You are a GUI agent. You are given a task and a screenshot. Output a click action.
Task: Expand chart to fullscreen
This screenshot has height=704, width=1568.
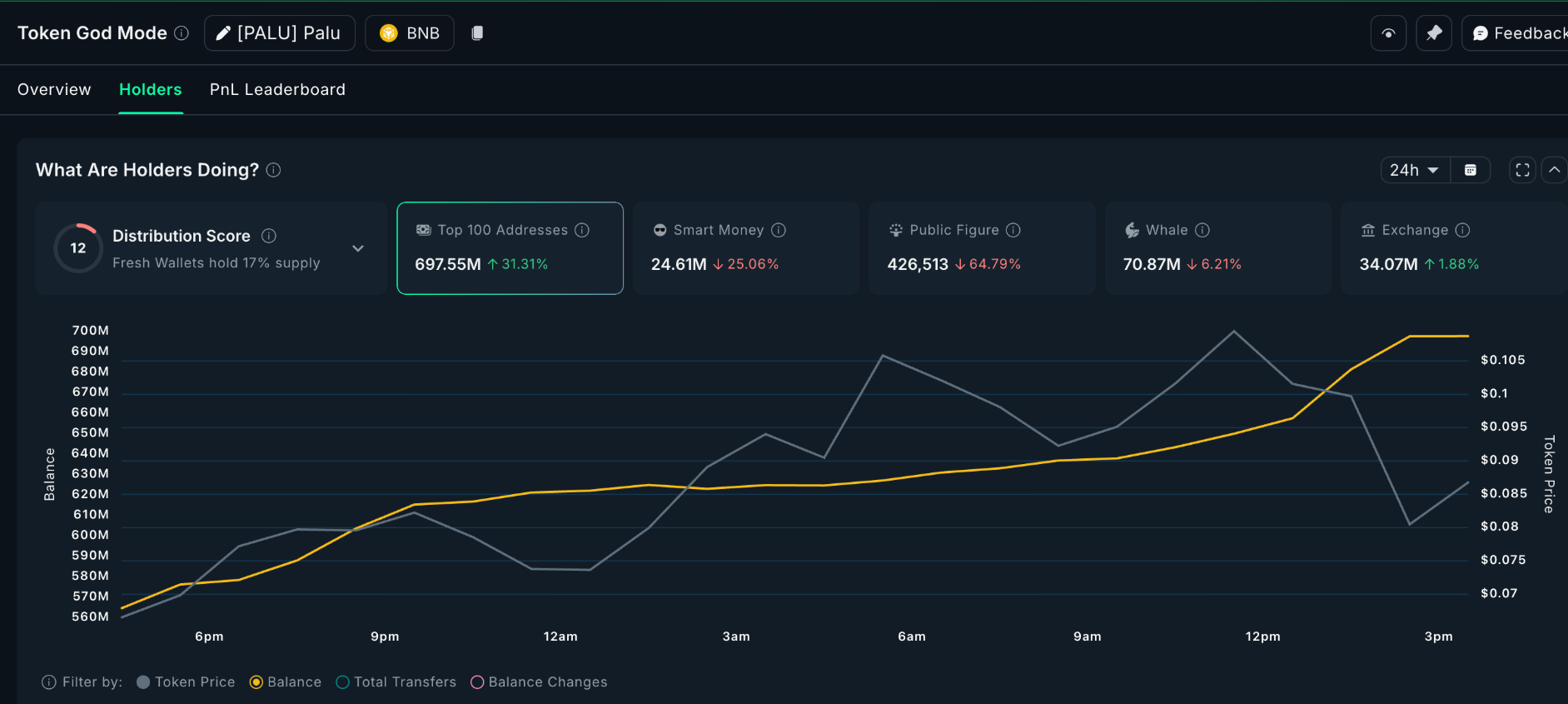(1522, 170)
